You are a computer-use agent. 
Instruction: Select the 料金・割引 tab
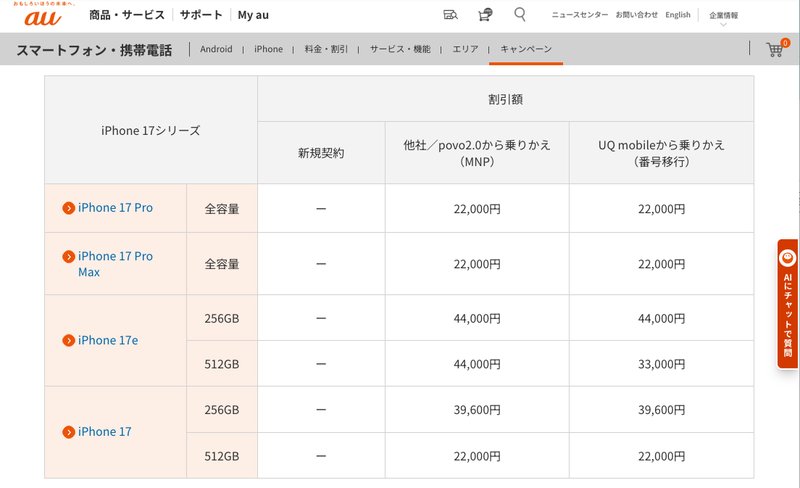pos(326,49)
